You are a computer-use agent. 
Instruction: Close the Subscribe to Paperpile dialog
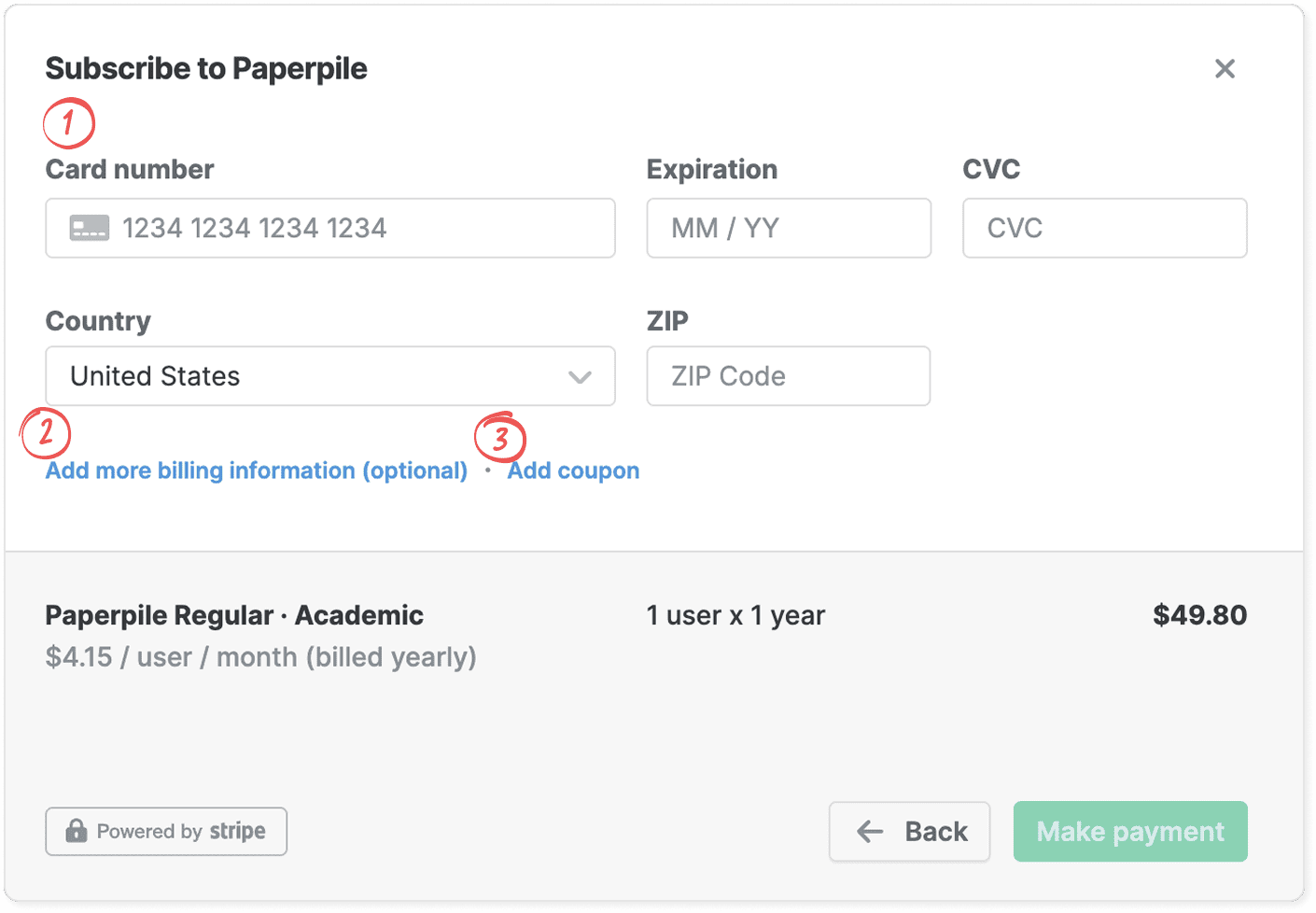1225,68
